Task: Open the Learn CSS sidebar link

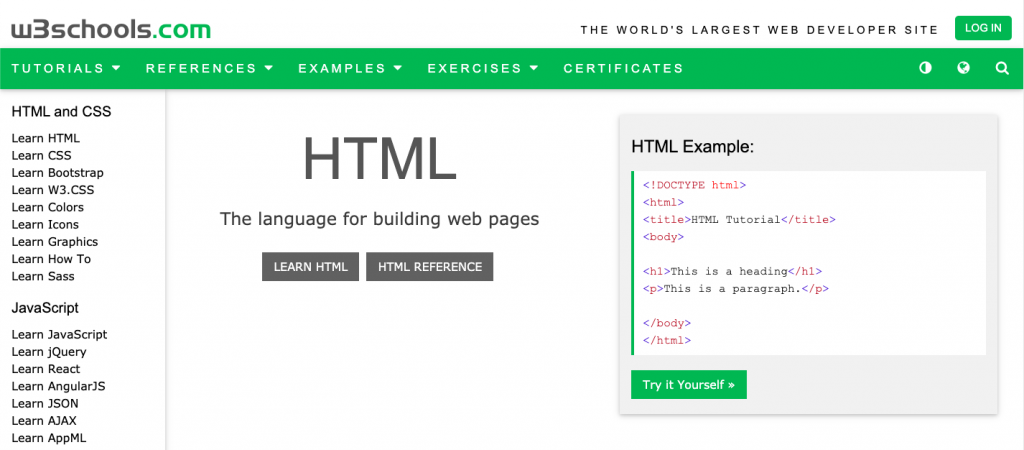Action: coord(42,155)
